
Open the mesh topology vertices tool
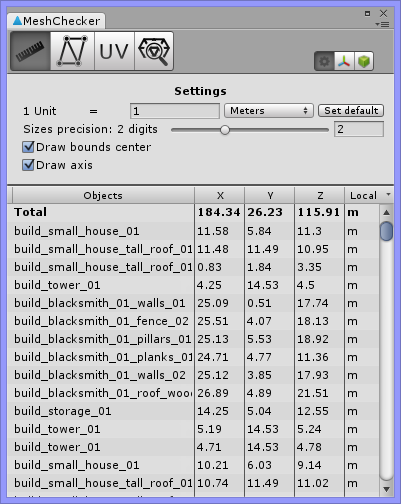(72, 51)
